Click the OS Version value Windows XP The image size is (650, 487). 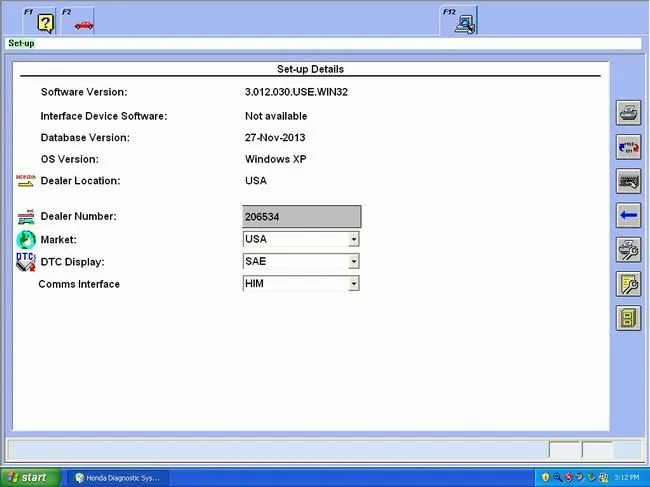[276, 159]
